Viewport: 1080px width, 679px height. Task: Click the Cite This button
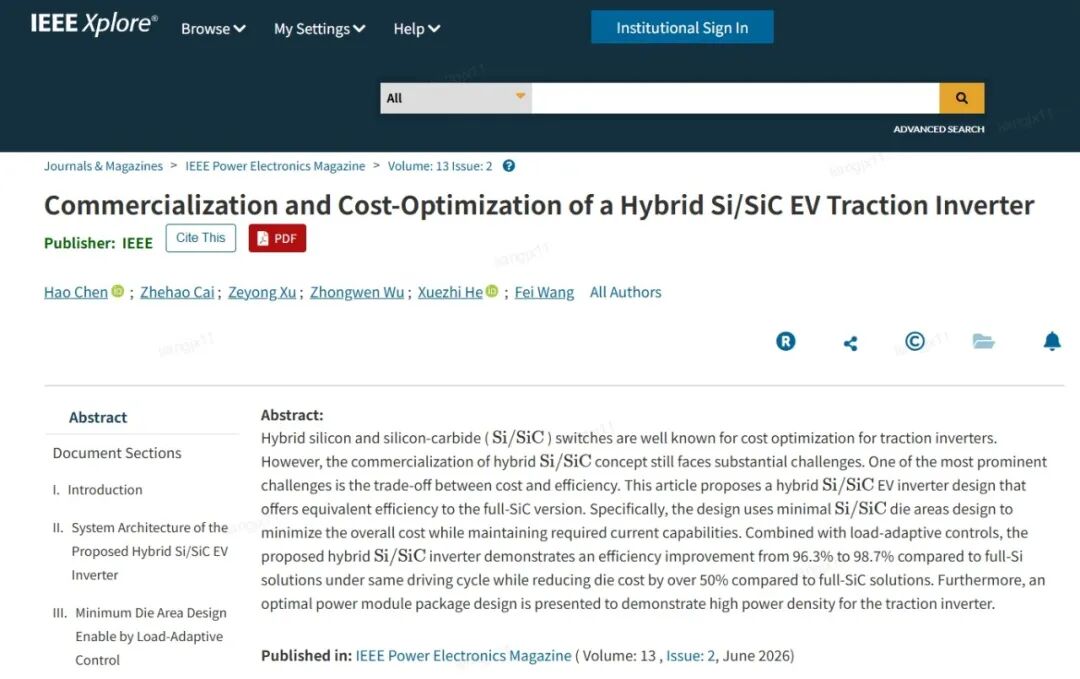point(200,238)
